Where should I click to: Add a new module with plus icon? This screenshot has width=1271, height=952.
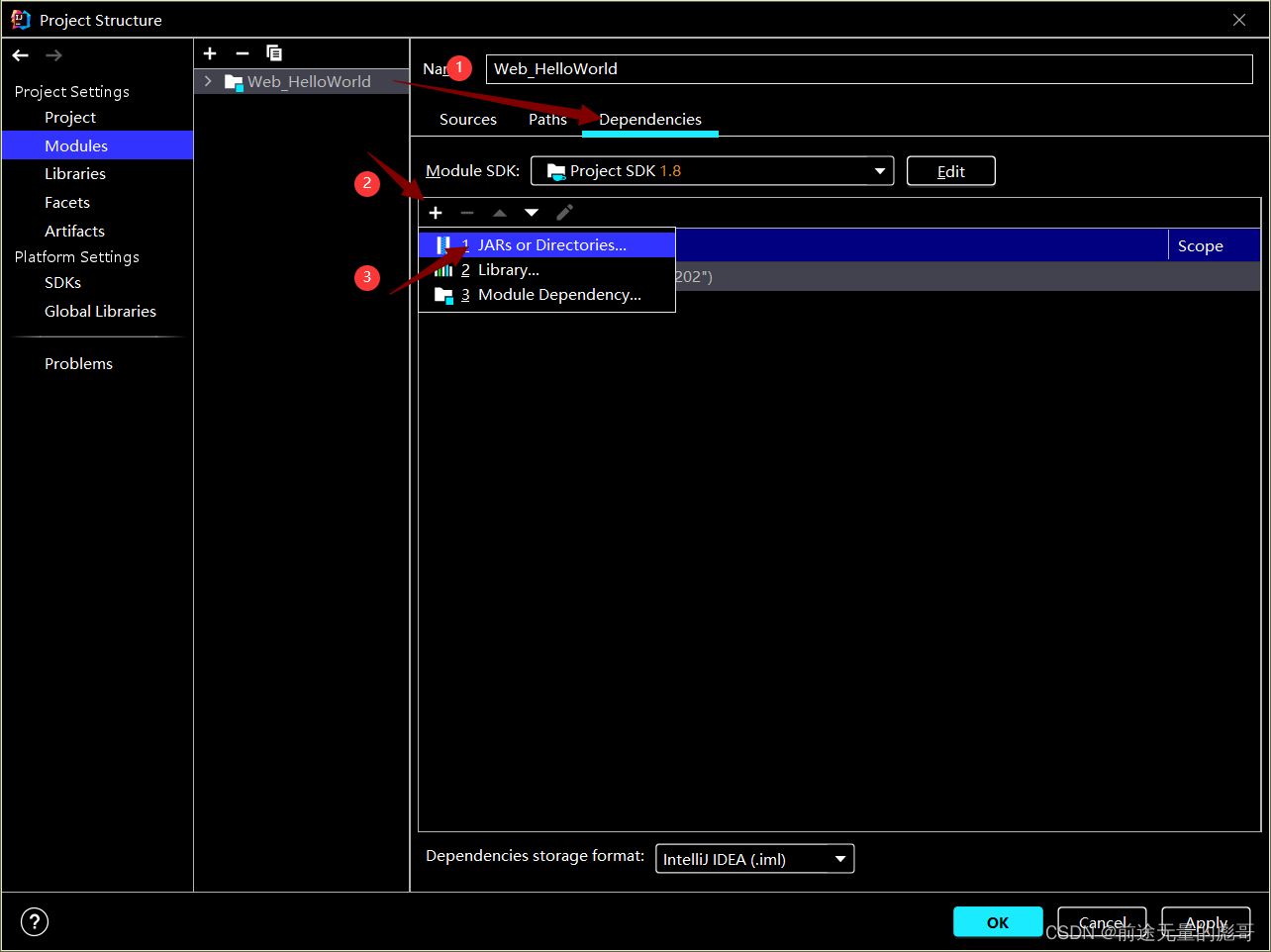click(210, 53)
